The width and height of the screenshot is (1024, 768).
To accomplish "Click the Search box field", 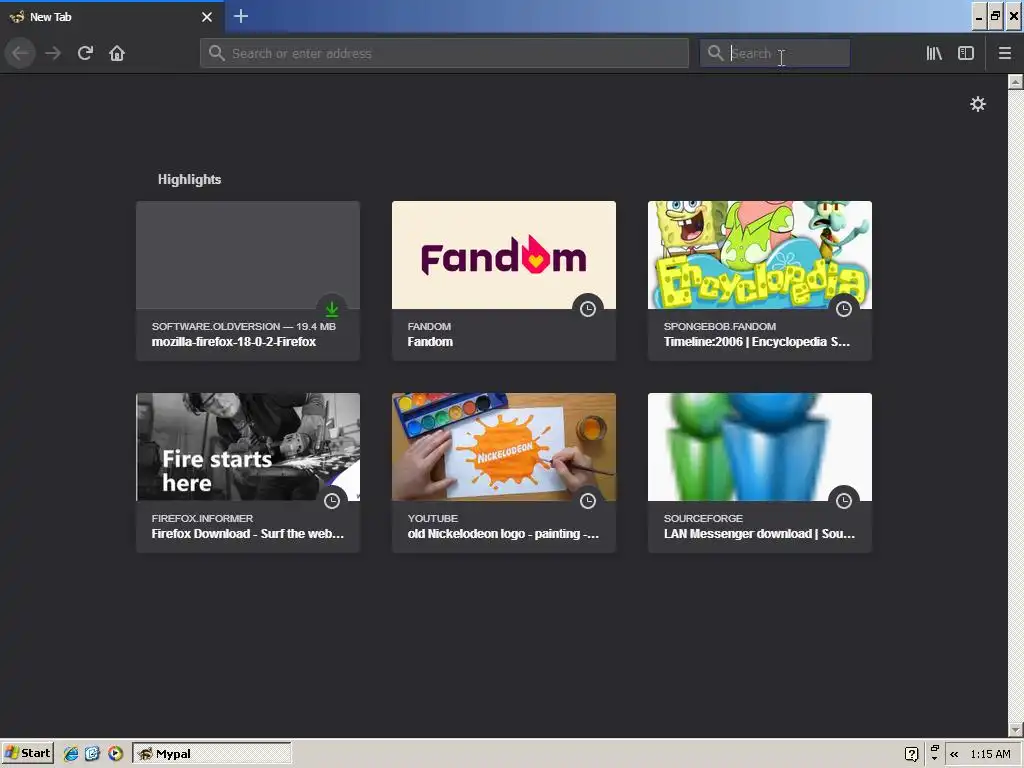I will (x=775, y=54).
